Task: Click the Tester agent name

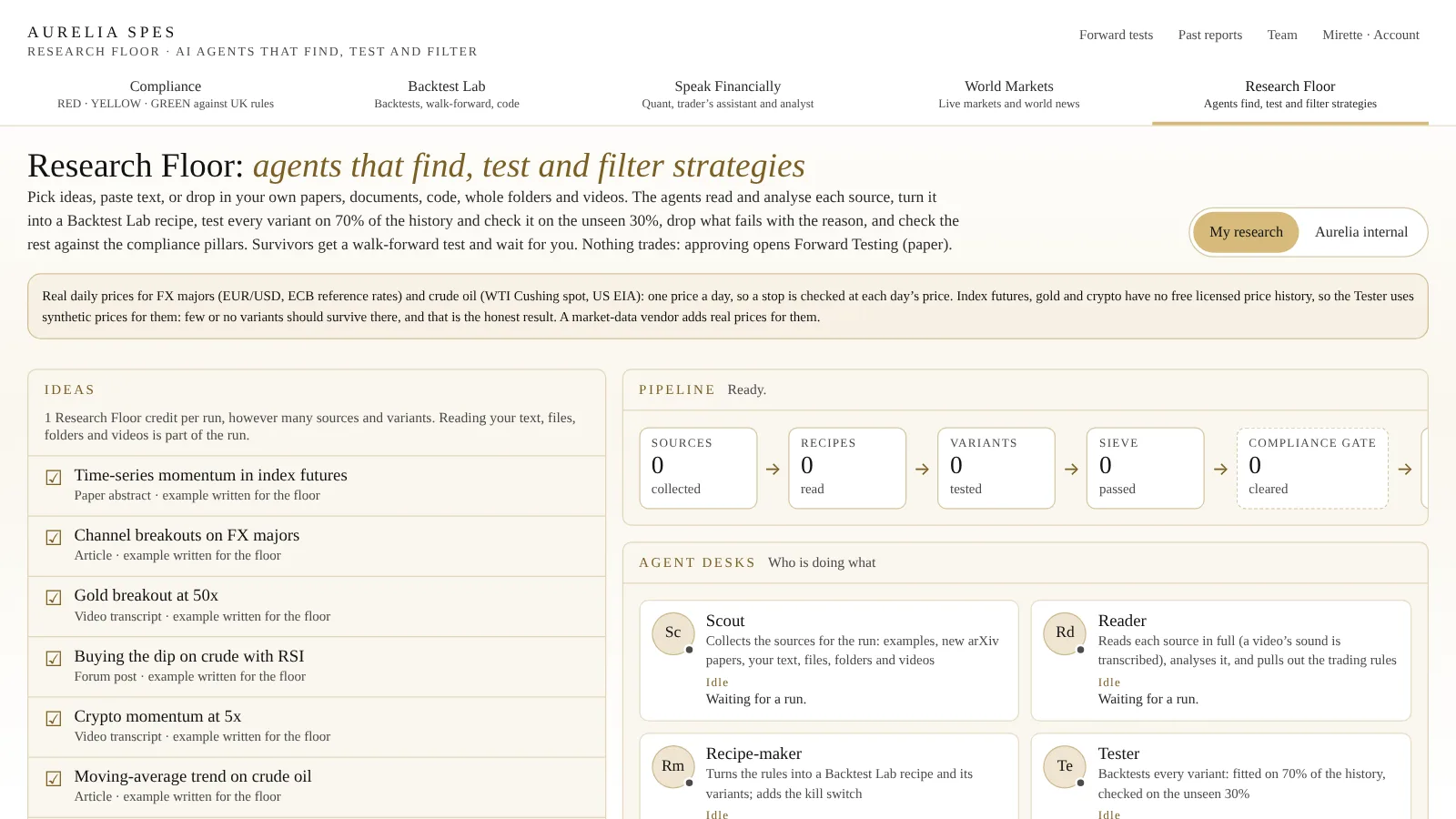Action: pyautogui.click(x=1118, y=753)
